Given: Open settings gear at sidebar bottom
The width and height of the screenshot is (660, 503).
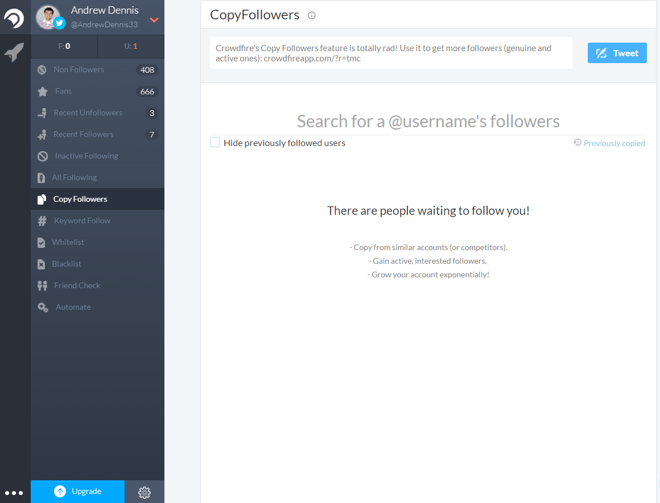Looking at the screenshot, I should 144,492.
